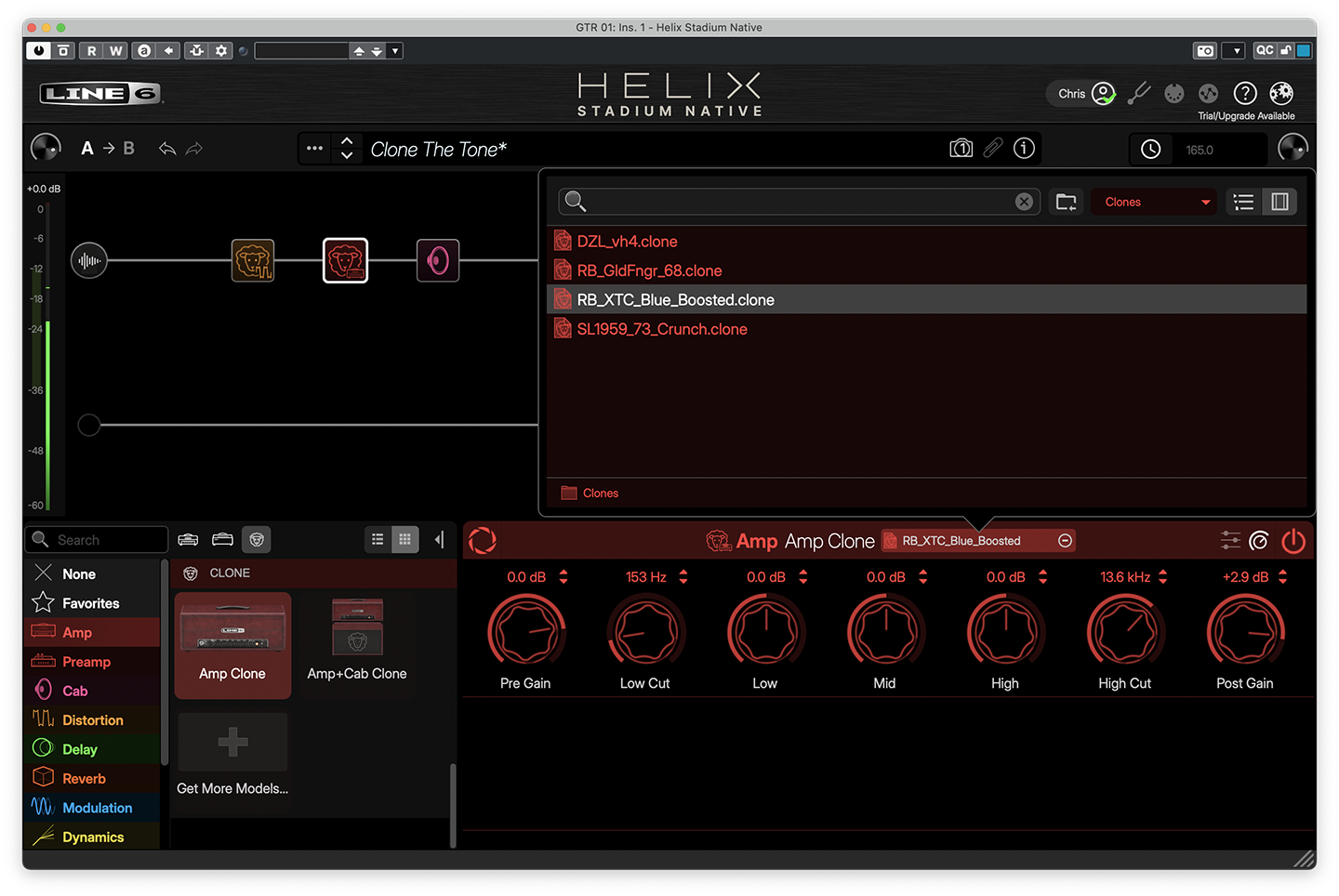Screen dimensions: 1339x896
Task: Open the MIDI connector settings icon
Action: (x=1174, y=93)
